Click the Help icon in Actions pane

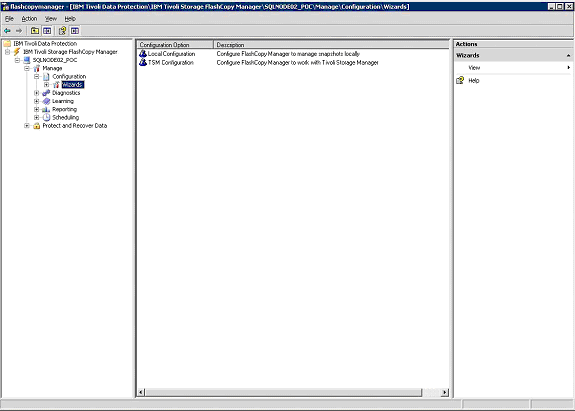pyautogui.click(x=460, y=80)
